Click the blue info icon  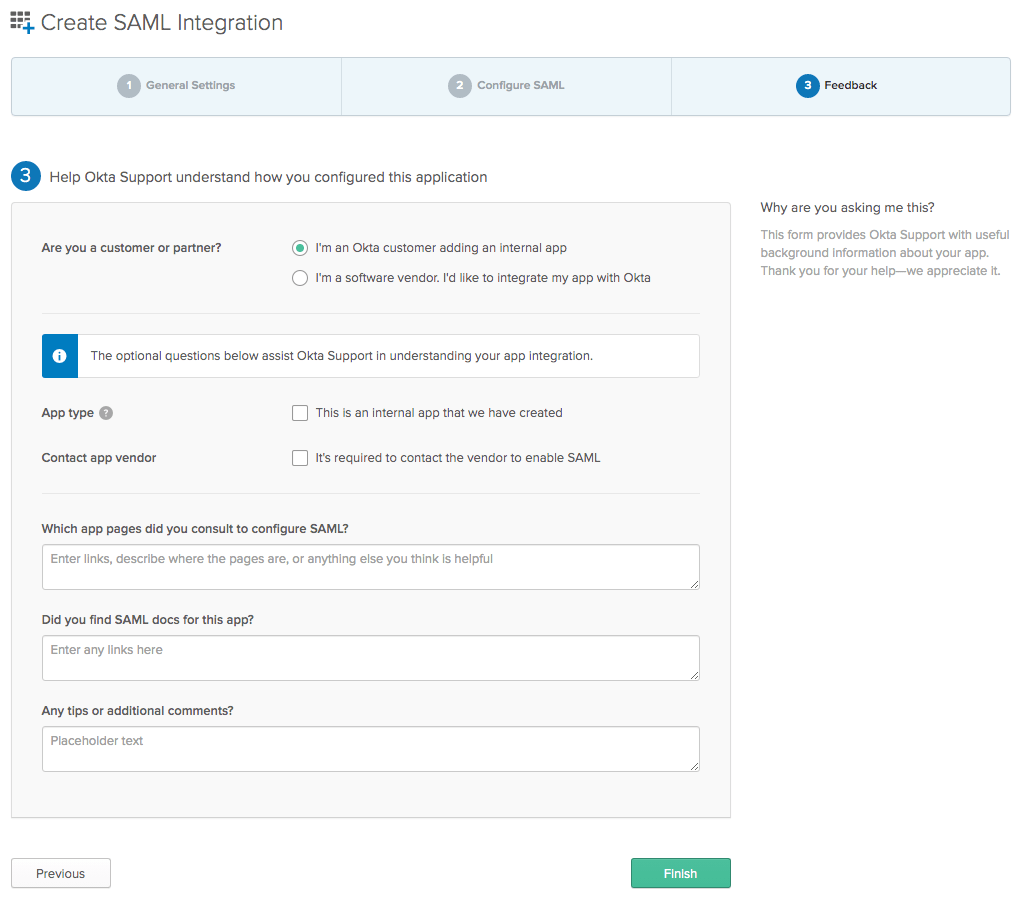pos(60,356)
